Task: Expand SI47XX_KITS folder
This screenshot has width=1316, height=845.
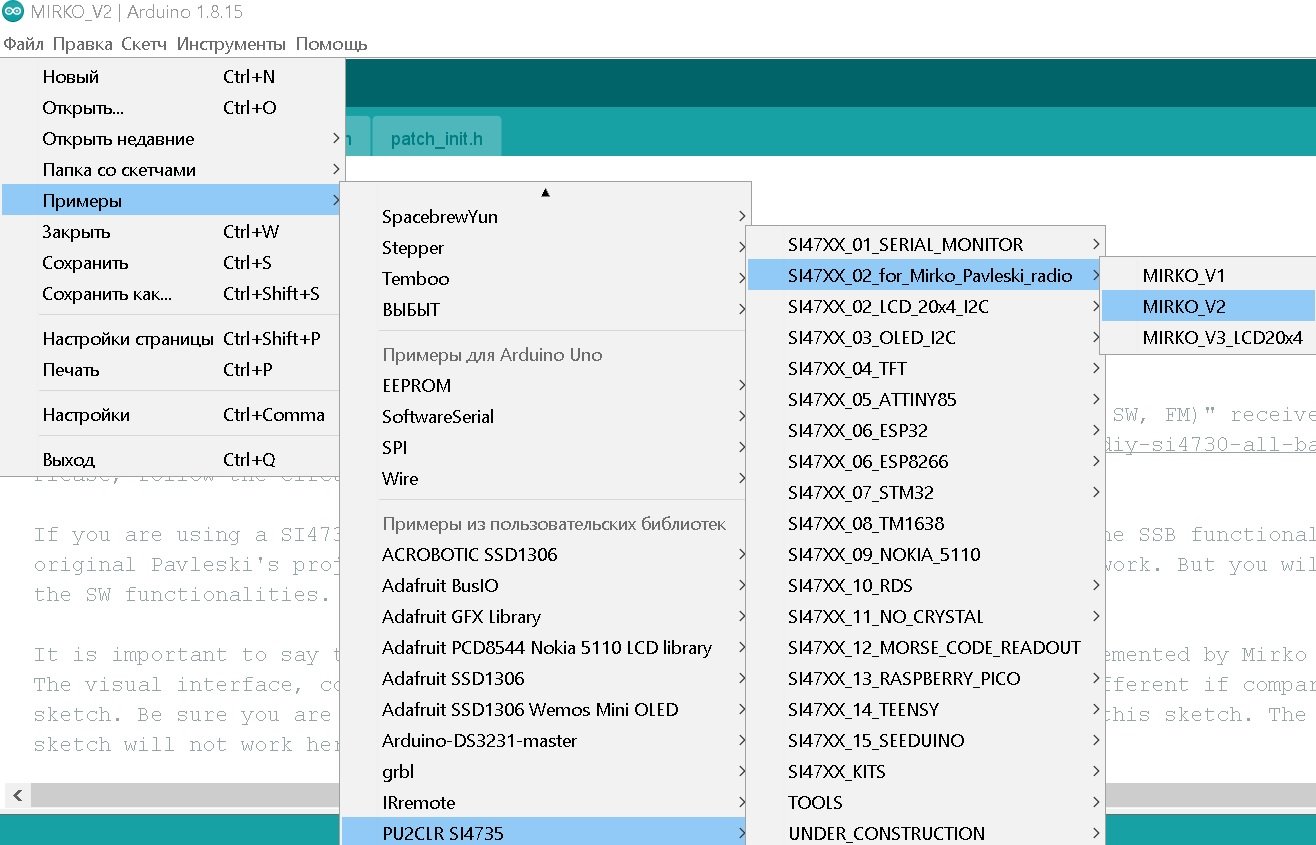Action: point(926,772)
